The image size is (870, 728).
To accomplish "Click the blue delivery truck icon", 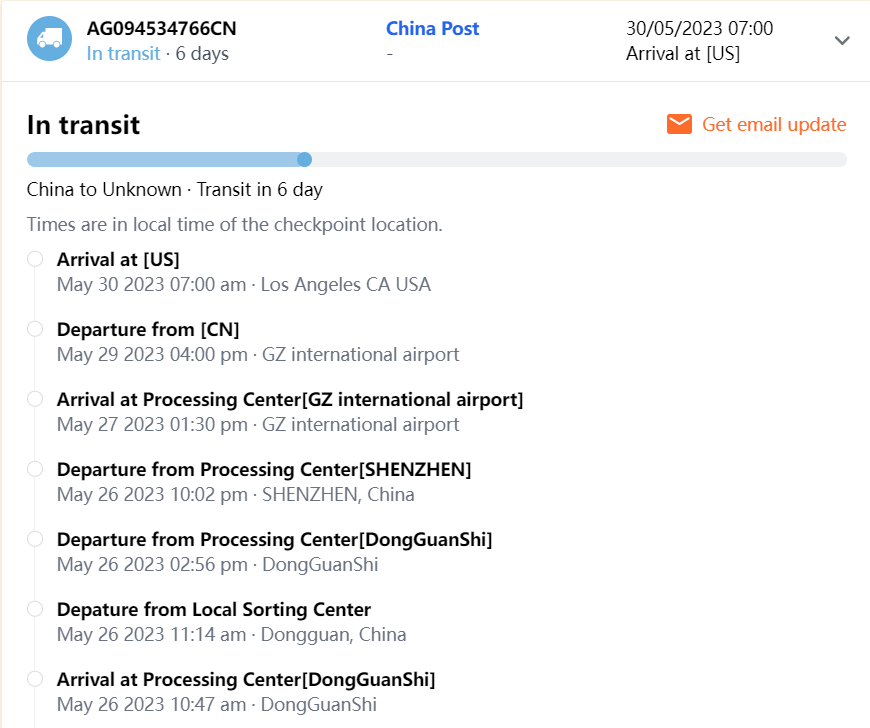I will [x=49, y=39].
